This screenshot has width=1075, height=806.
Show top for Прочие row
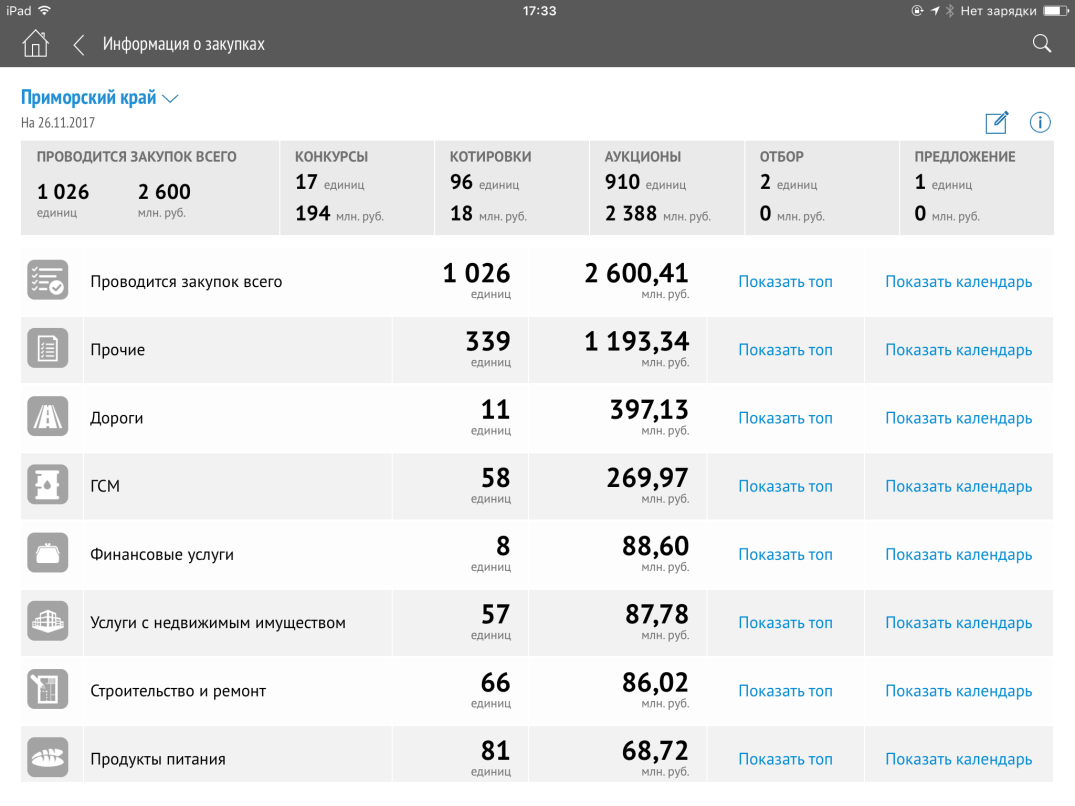pyautogui.click(x=785, y=350)
